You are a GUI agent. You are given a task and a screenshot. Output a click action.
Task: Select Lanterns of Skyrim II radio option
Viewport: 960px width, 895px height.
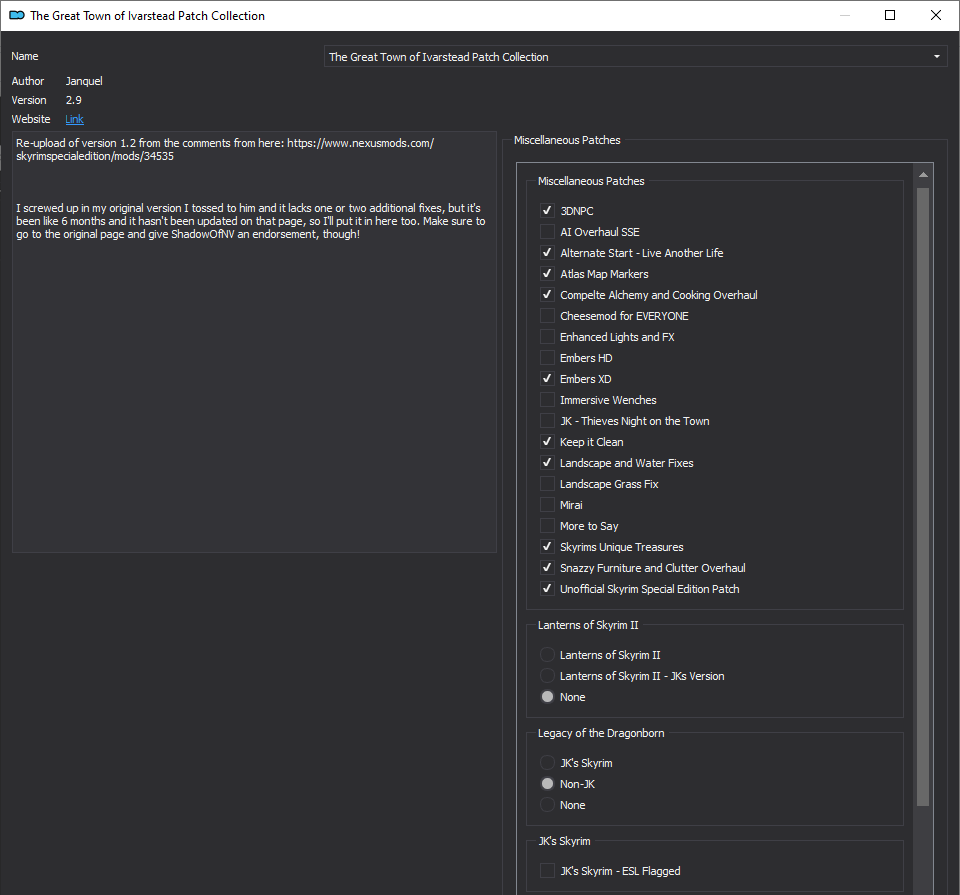[x=547, y=654]
